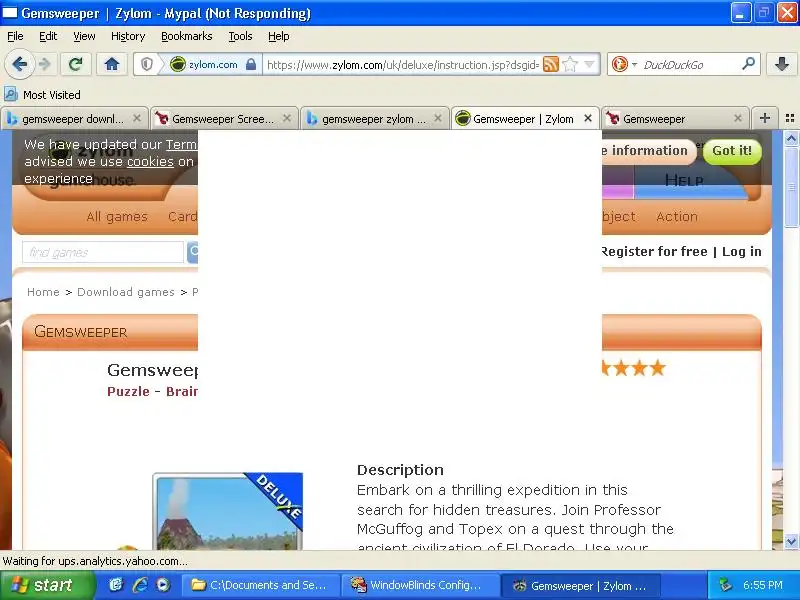Reload the page with the refresh icon
This screenshot has height=600, width=800.
(x=76, y=64)
